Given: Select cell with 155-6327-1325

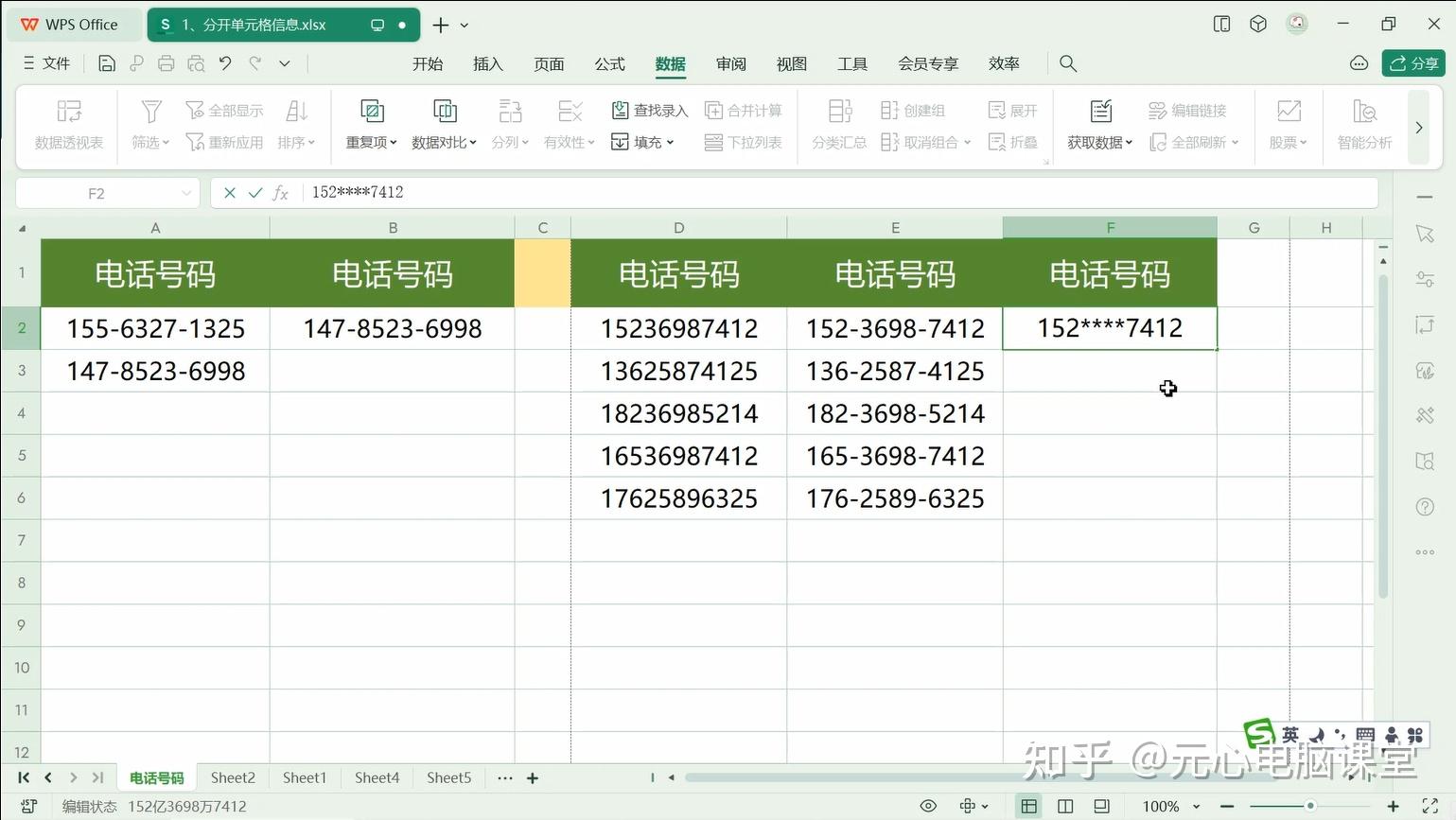Looking at the screenshot, I should [x=155, y=328].
